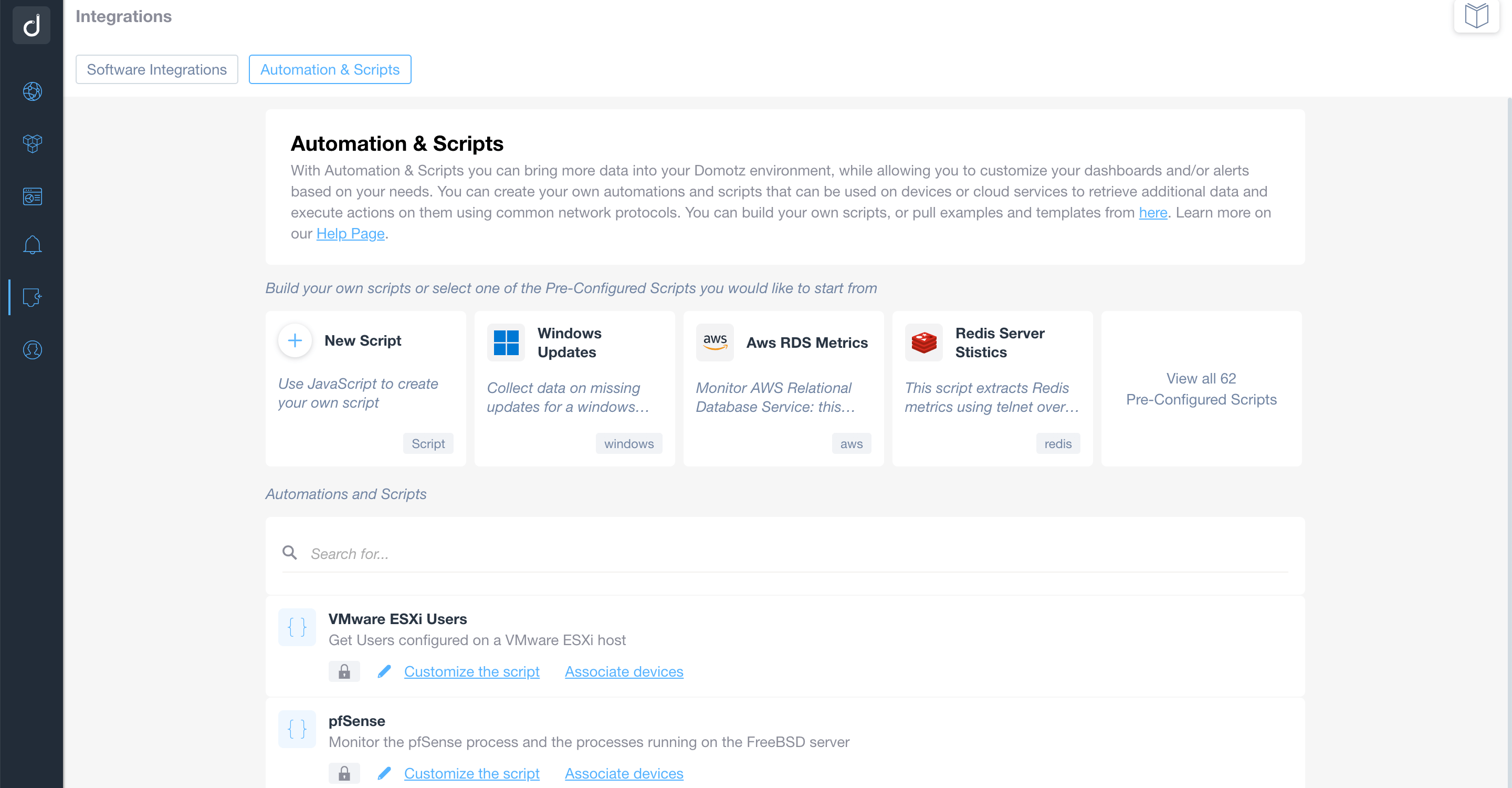Click Associate devices for pfSense script
Viewport: 1512px width, 788px height.
click(624, 772)
